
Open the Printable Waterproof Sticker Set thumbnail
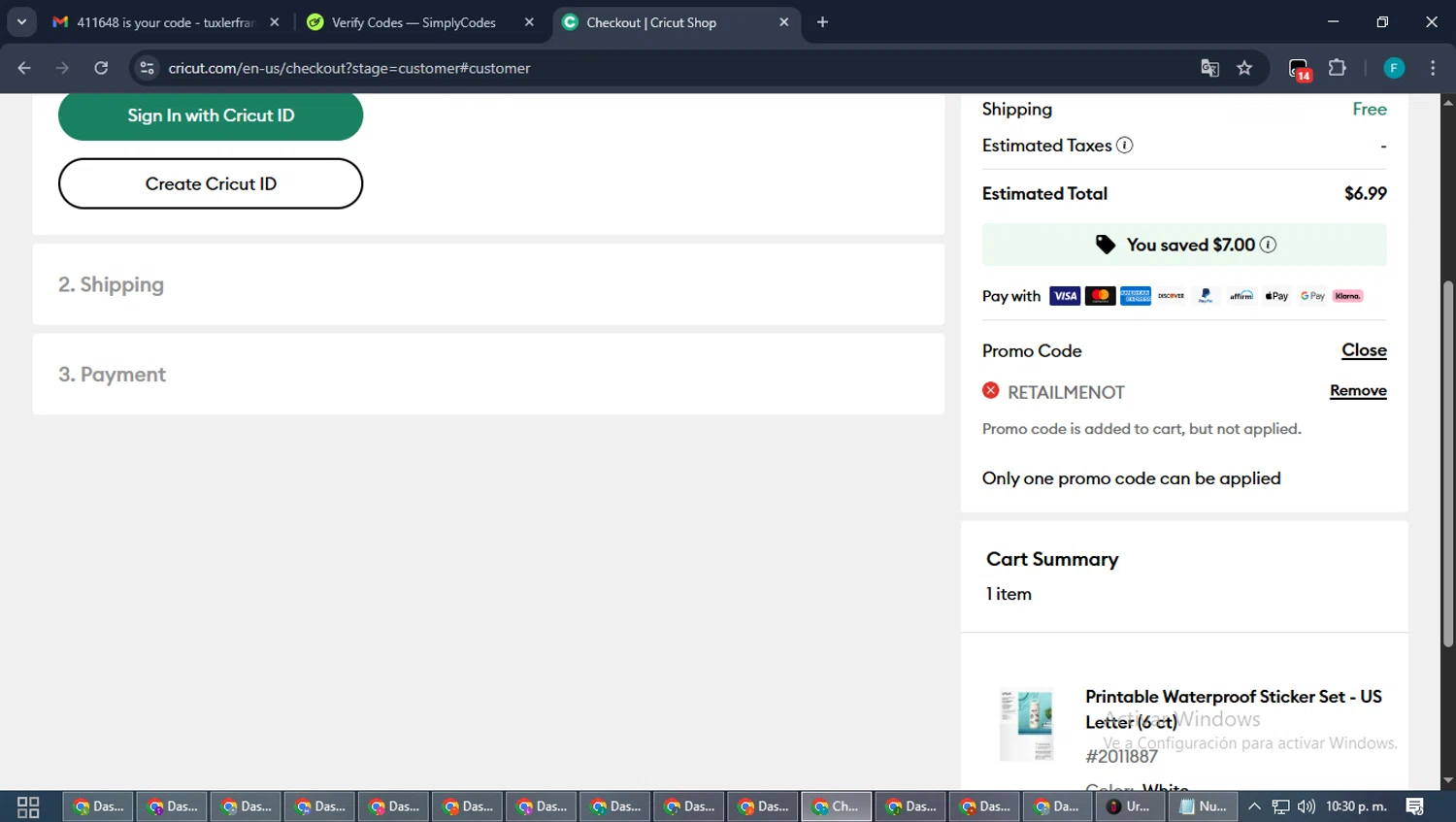pyautogui.click(x=1027, y=724)
